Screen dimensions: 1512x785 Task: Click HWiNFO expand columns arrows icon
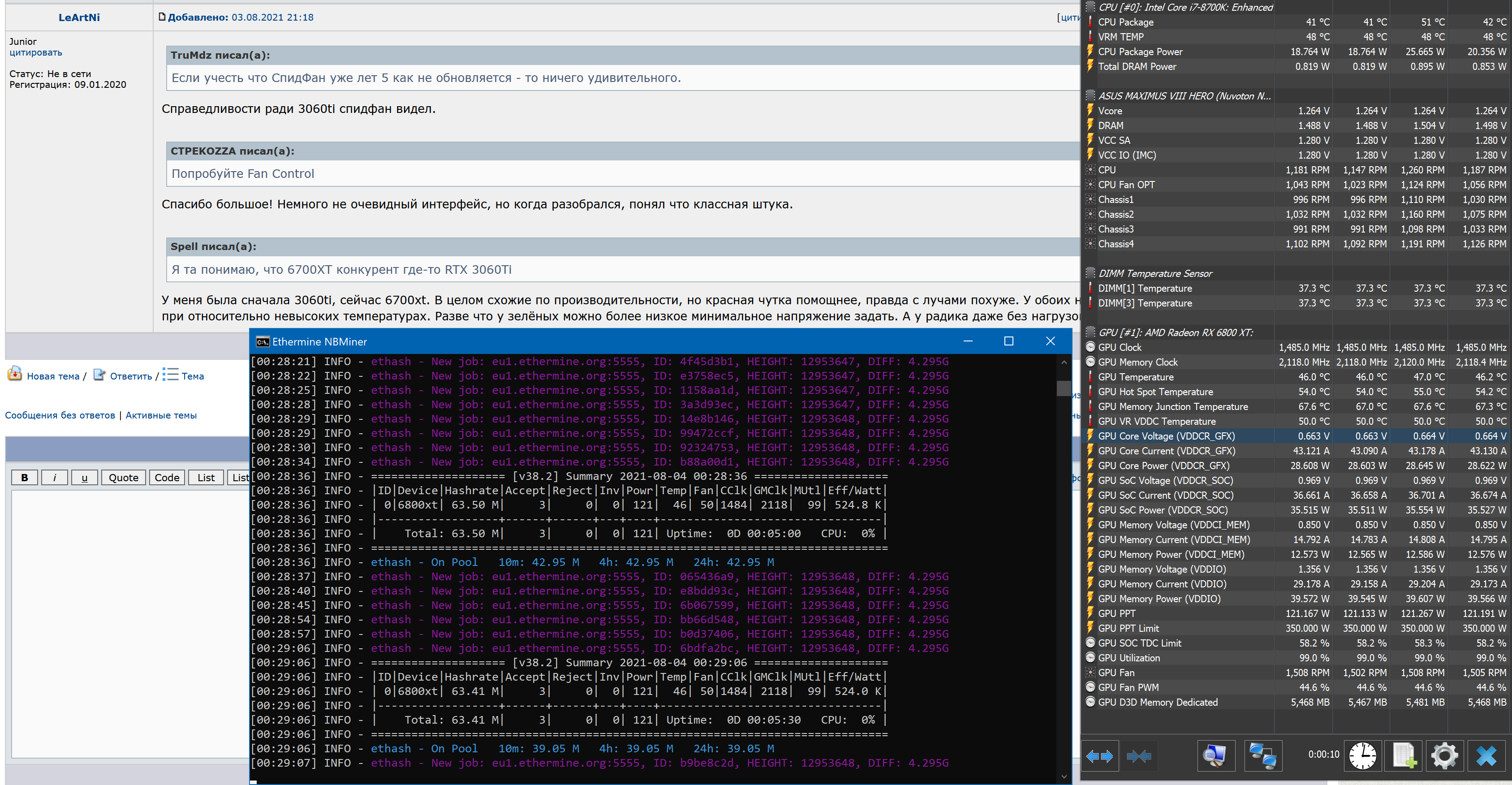tap(1099, 755)
